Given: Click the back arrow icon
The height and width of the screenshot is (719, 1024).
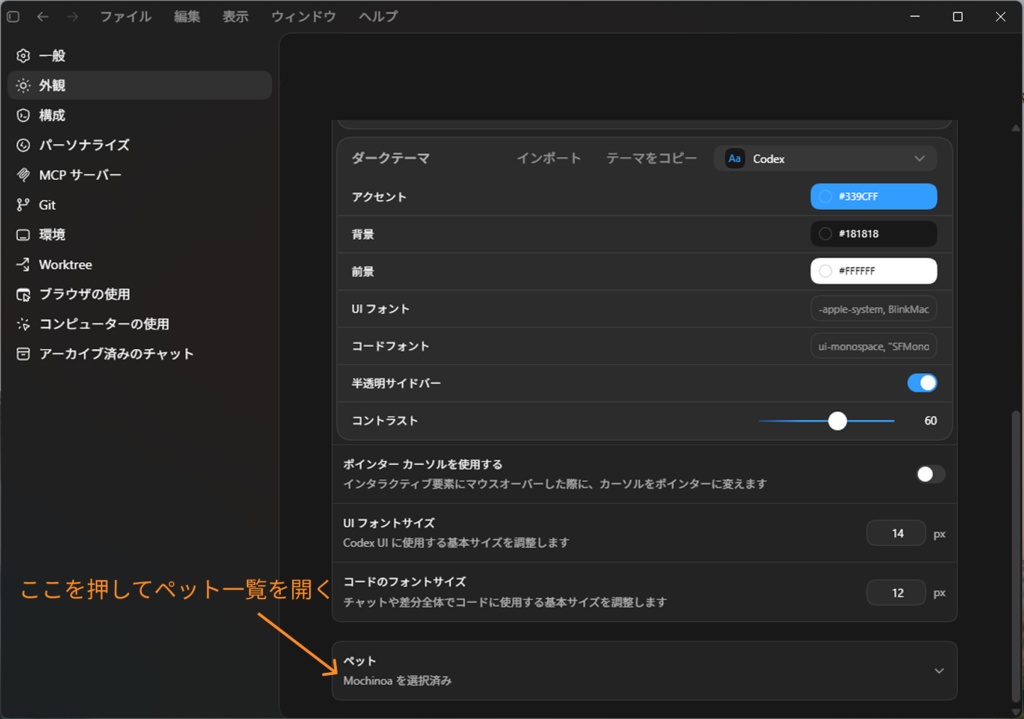Looking at the screenshot, I should 42,16.
